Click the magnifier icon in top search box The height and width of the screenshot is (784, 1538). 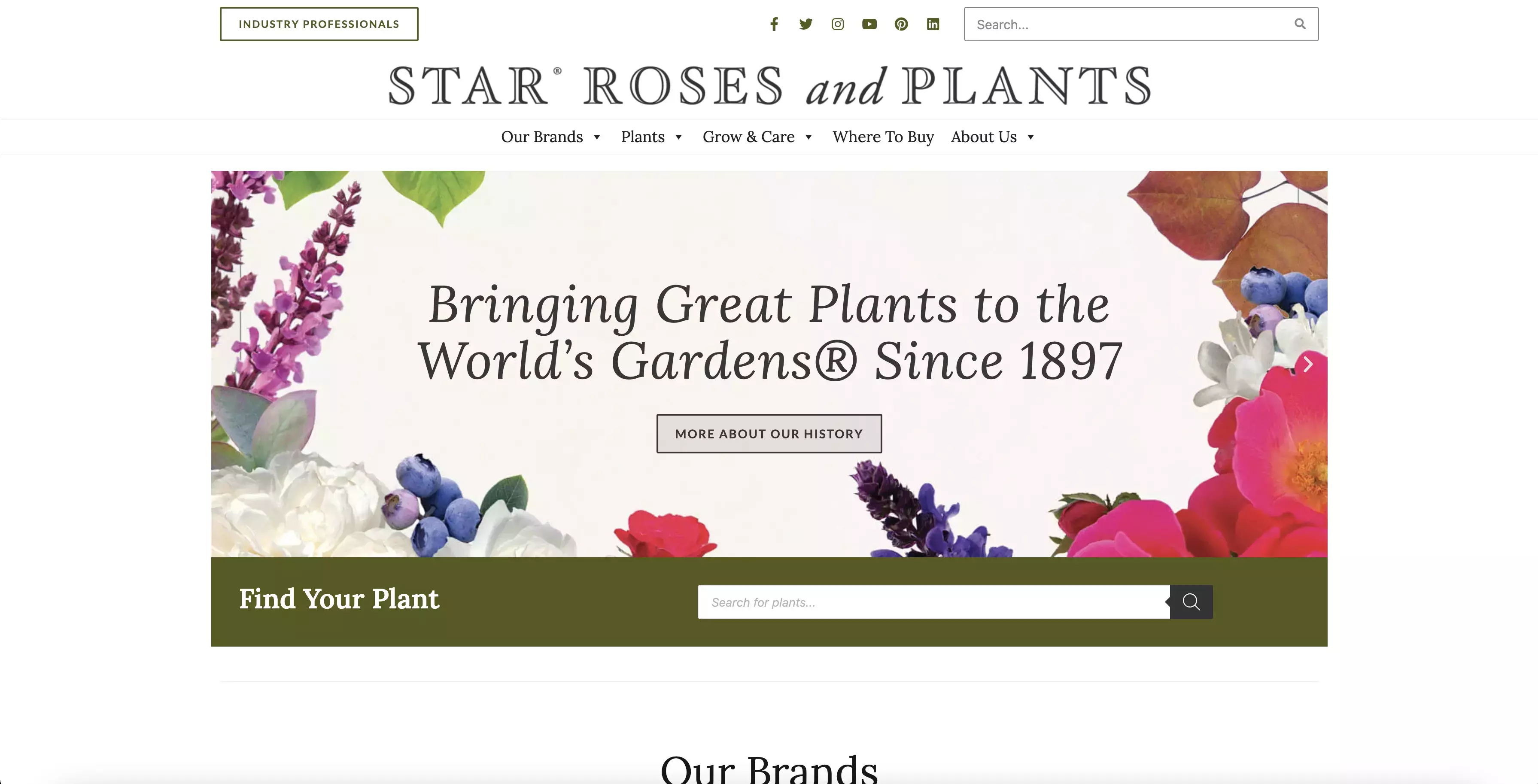1300,24
